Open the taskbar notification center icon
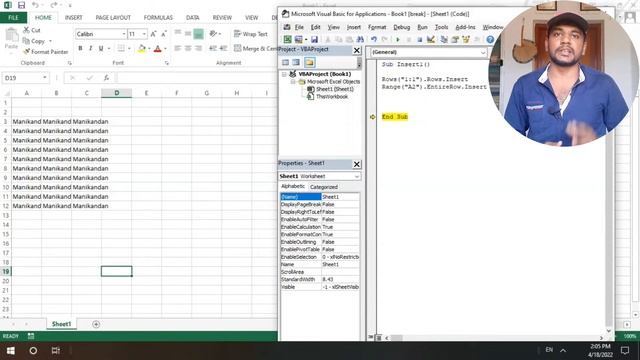Screen dimensions: 640x360 pyautogui.click(x=624, y=351)
